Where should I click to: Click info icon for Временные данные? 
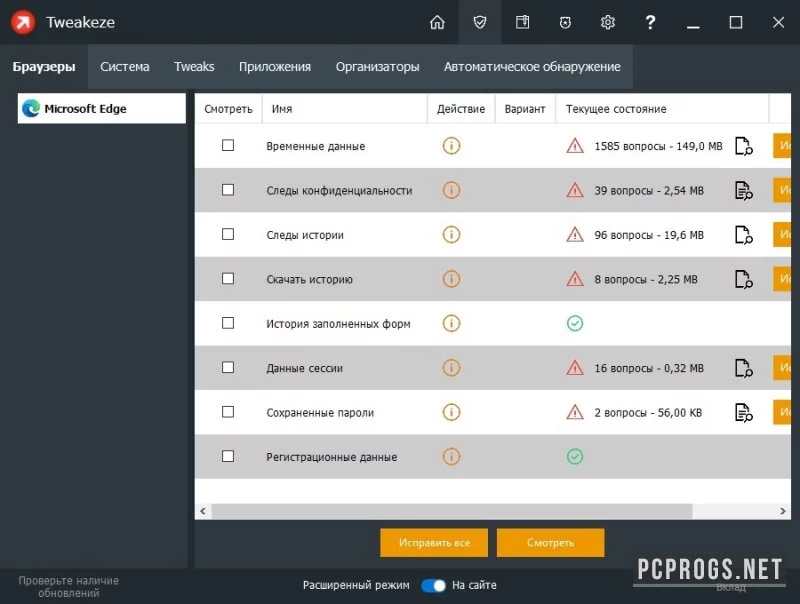pos(451,146)
